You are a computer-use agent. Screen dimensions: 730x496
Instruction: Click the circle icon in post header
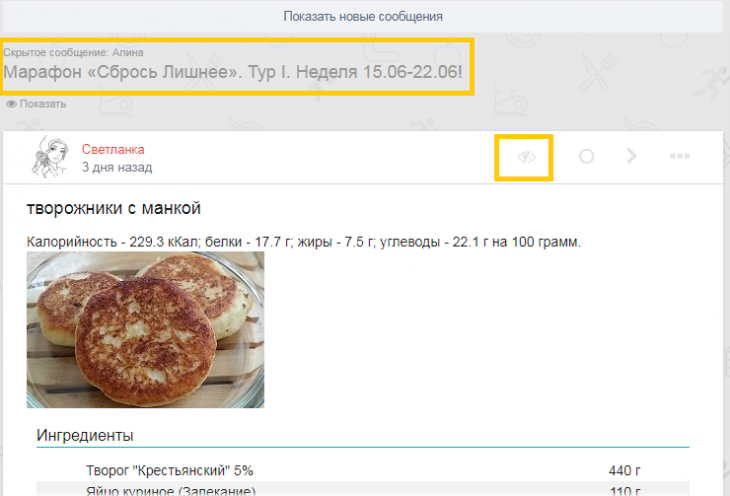click(x=587, y=157)
